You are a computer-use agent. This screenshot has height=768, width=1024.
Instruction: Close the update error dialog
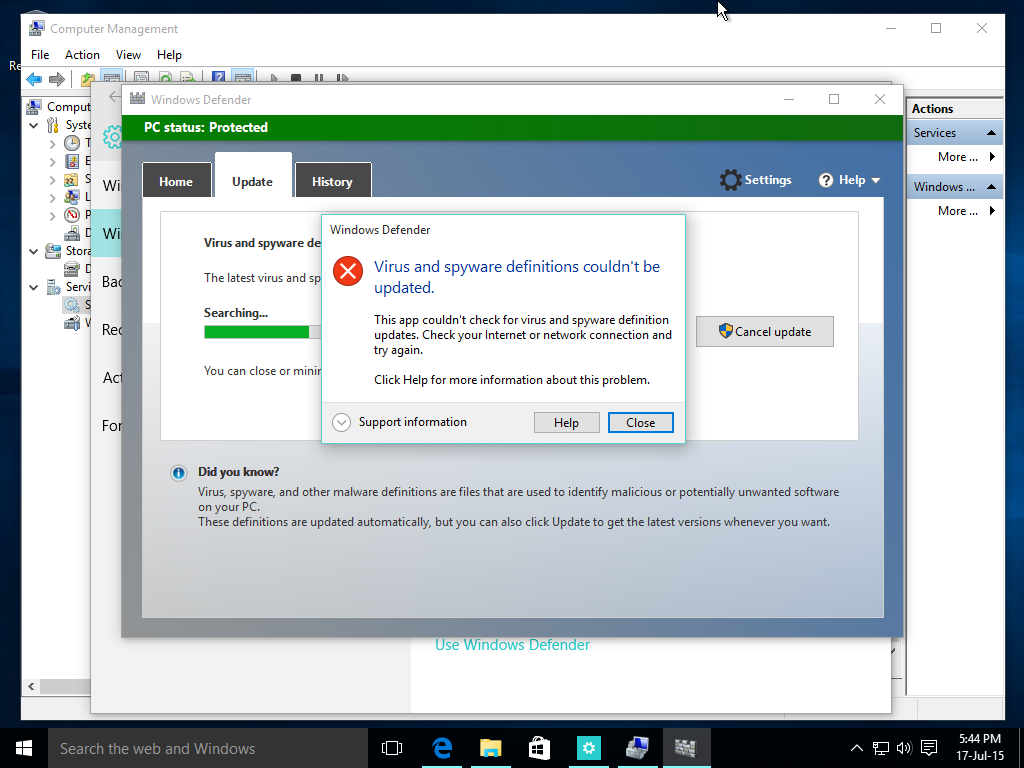coord(640,422)
